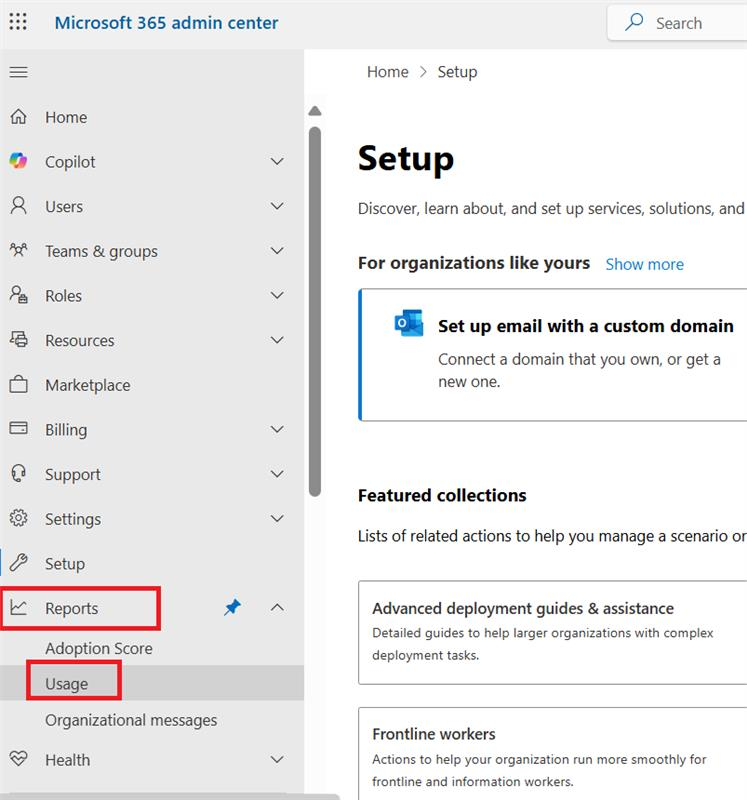Click the Reports chart icon
747x800 pixels.
point(21,608)
